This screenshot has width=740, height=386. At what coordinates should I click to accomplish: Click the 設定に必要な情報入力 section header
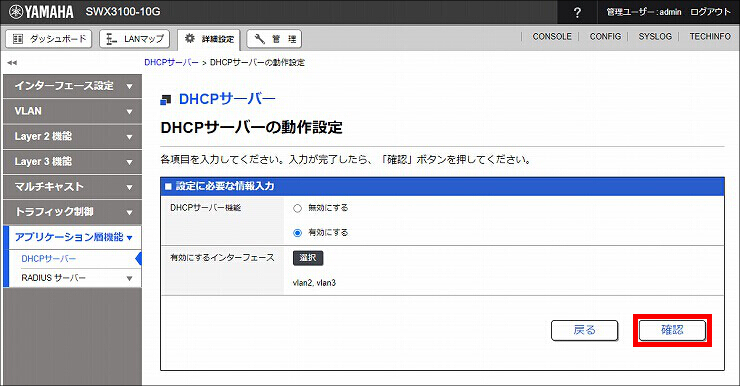pos(442,186)
